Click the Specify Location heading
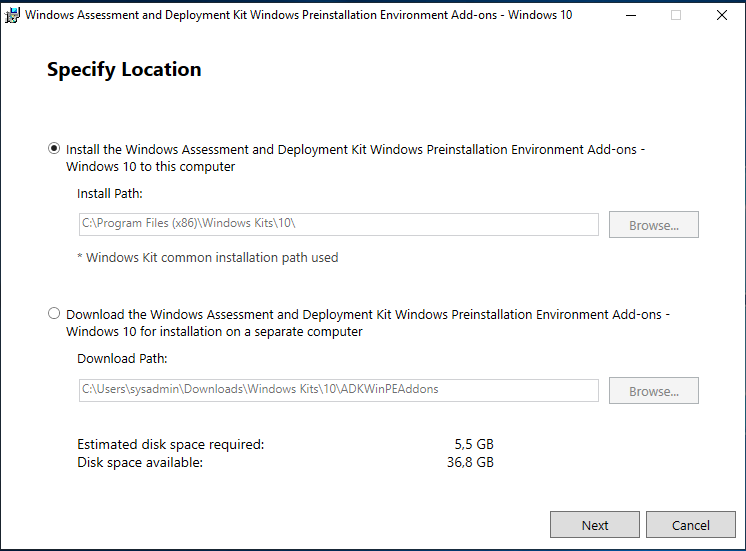Image resolution: width=746 pixels, height=551 pixels. [x=124, y=70]
